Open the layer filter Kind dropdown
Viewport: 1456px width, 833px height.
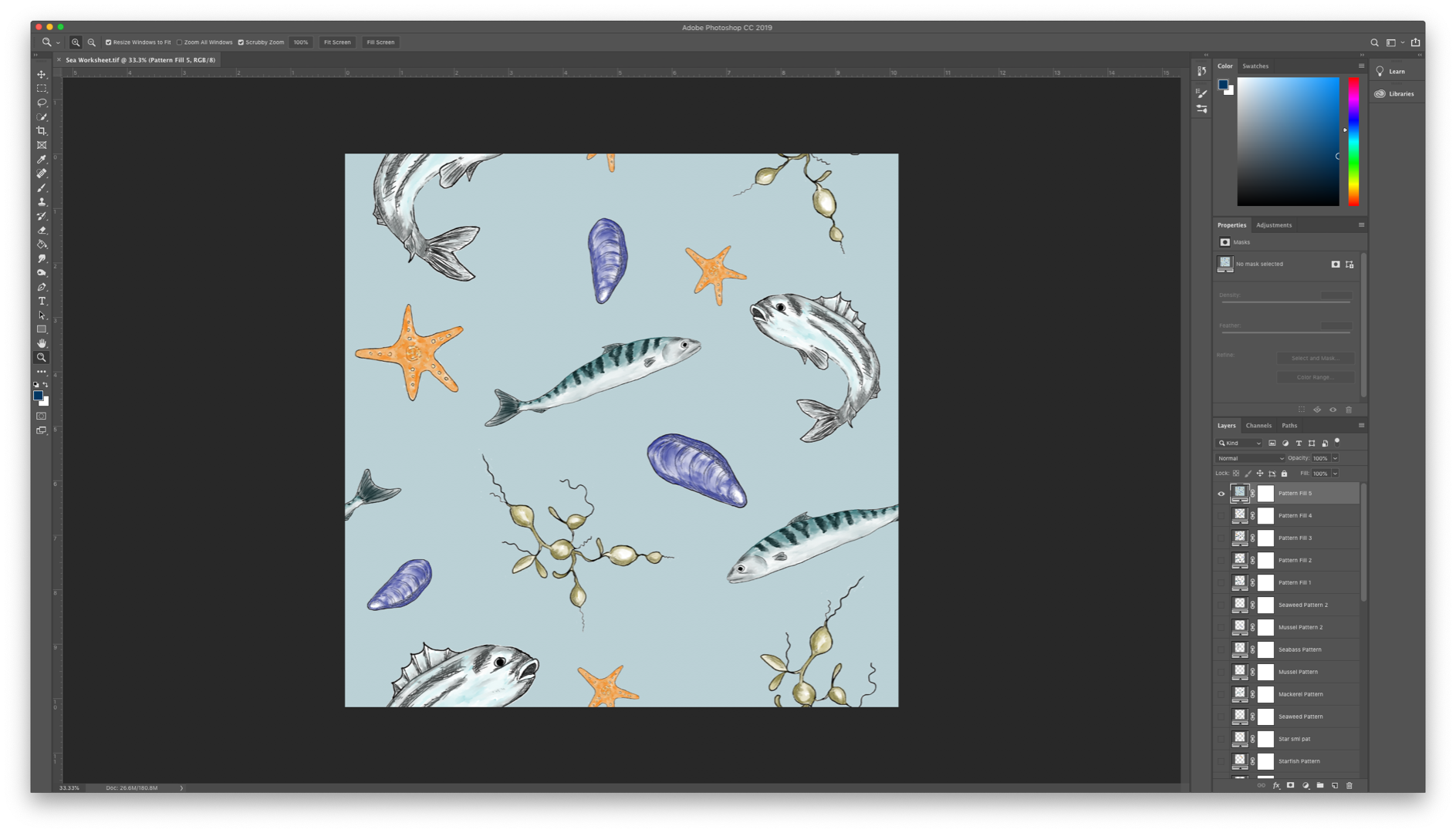click(1239, 443)
